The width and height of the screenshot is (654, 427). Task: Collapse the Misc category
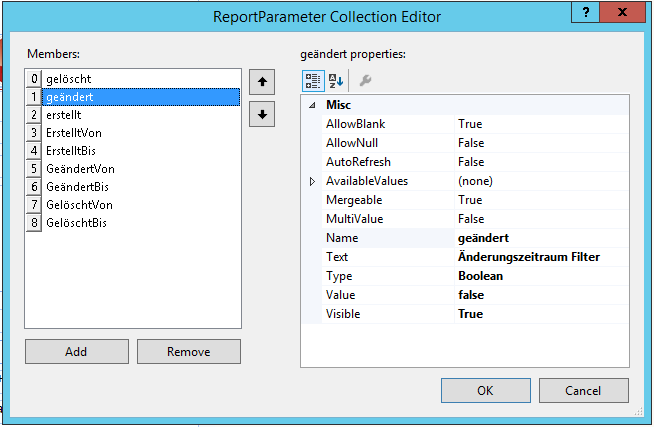click(312, 105)
